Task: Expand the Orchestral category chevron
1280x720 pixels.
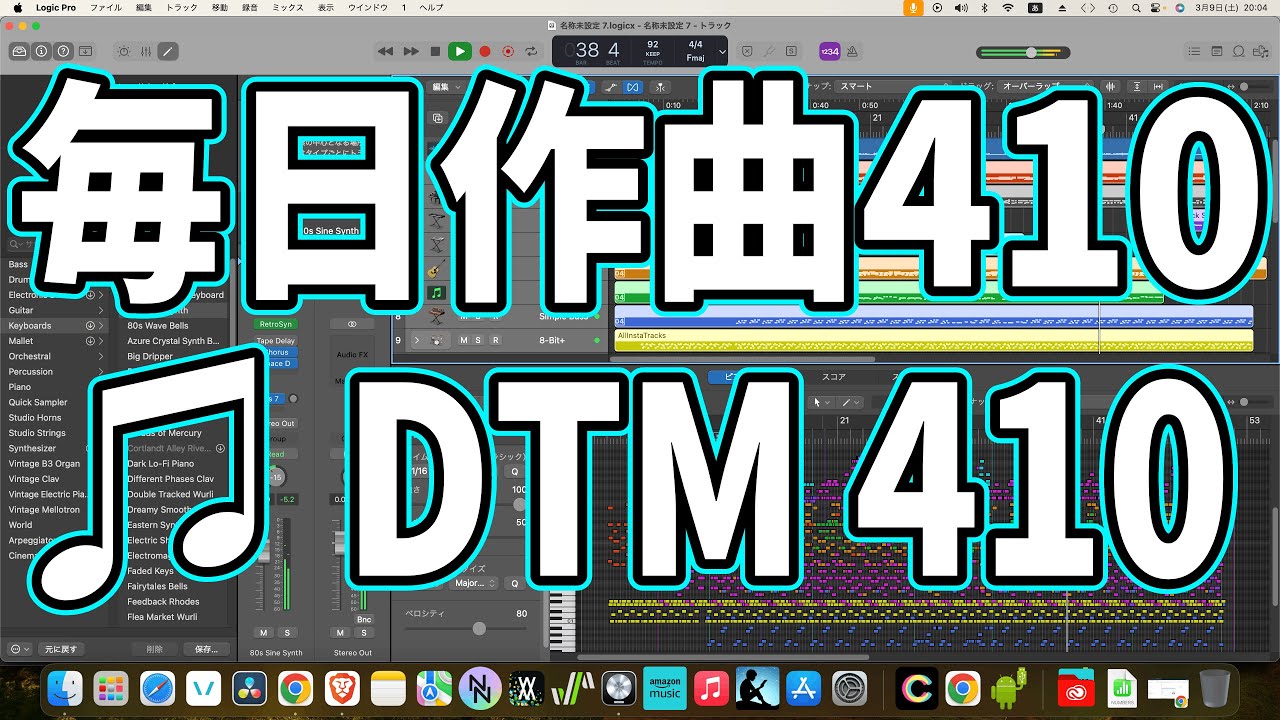Action: click(101, 356)
